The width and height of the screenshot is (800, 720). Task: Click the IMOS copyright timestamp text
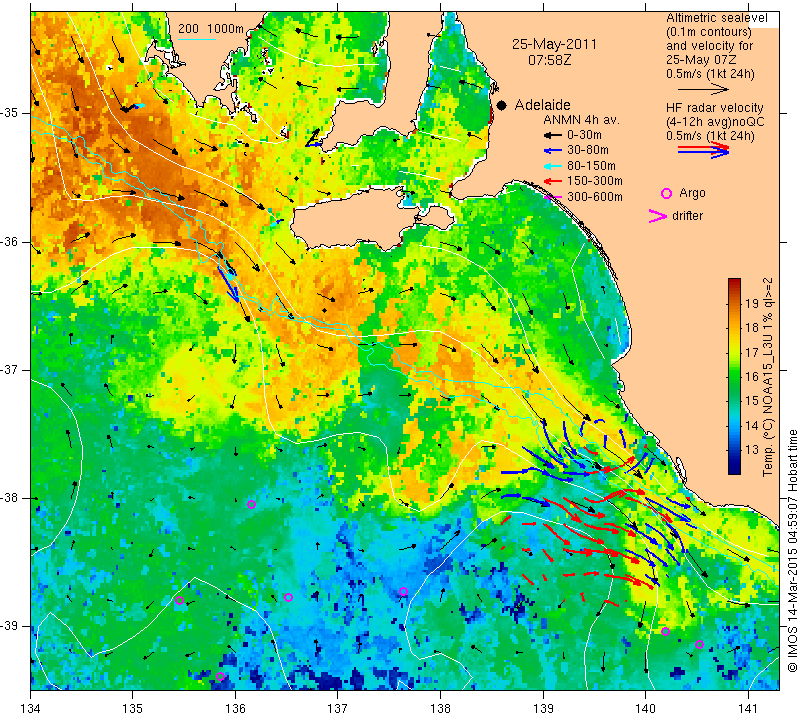(x=792, y=550)
